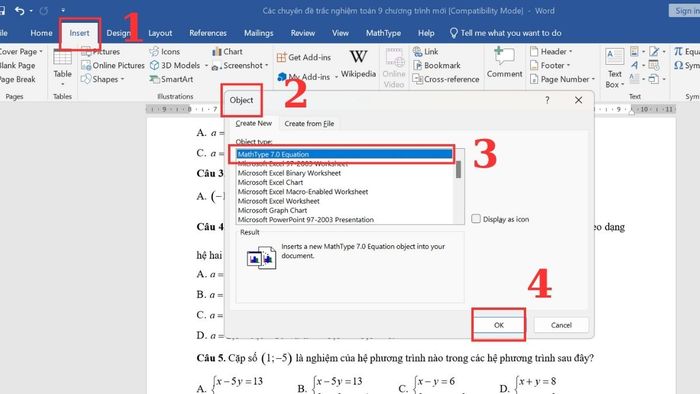Insert an Equation with pi icon
Image resolution: width=700 pixels, height=394 pixels.
tap(687, 52)
